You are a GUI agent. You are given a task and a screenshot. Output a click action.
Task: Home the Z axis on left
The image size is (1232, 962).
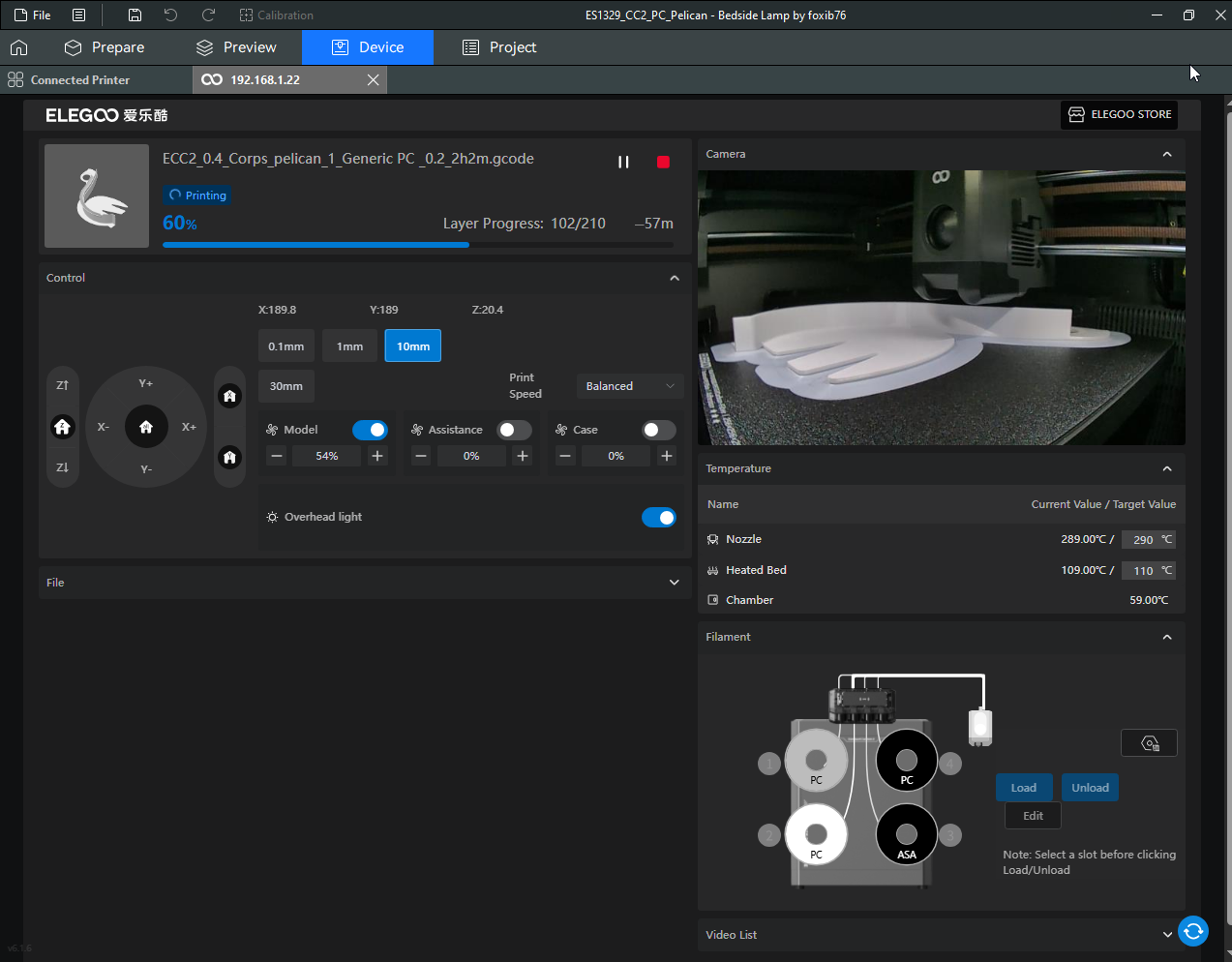63,427
